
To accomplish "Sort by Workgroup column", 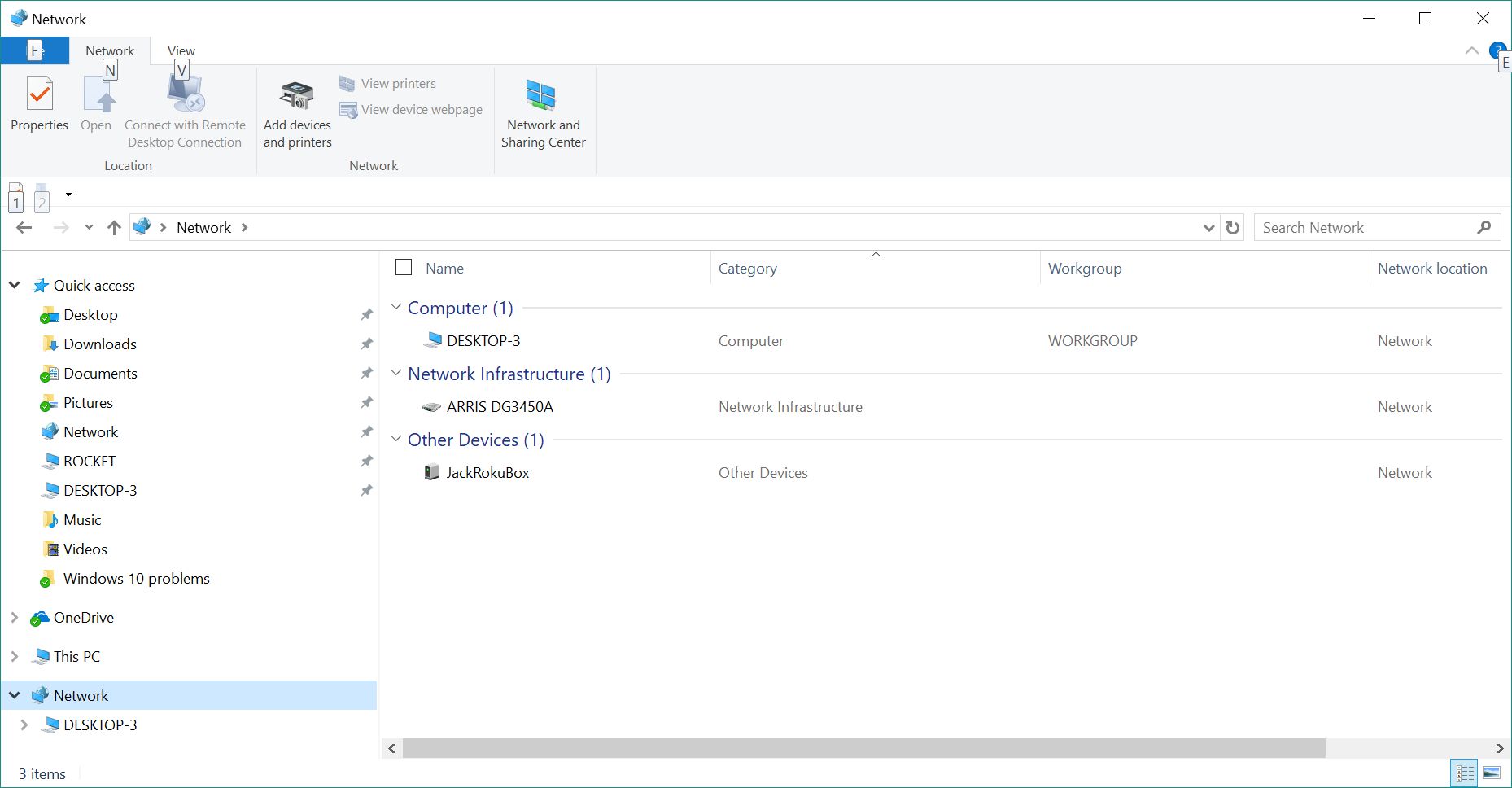I will (1084, 269).
